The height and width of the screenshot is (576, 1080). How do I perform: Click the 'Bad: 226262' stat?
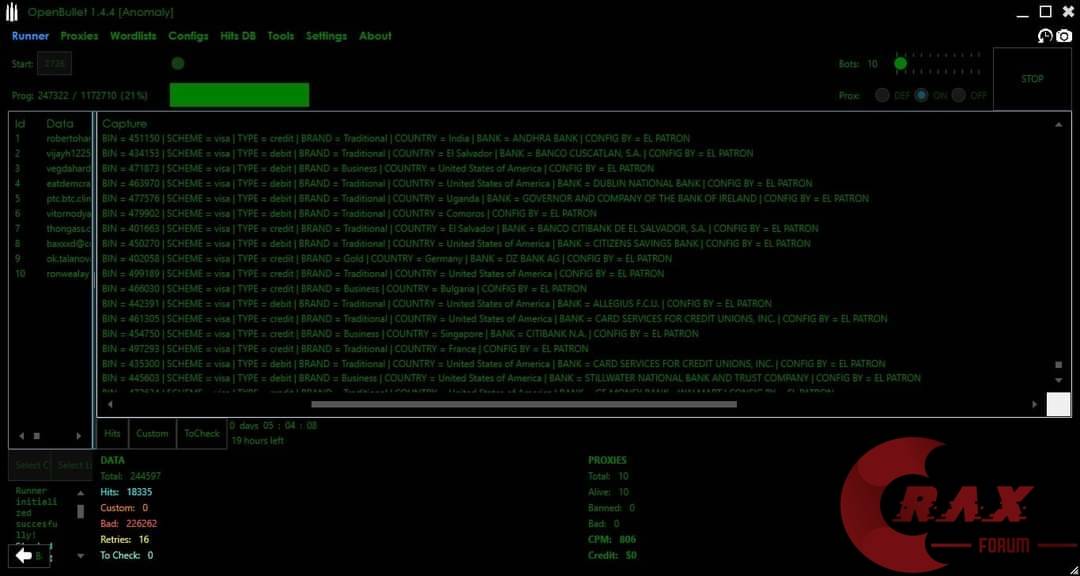[x=129, y=524]
